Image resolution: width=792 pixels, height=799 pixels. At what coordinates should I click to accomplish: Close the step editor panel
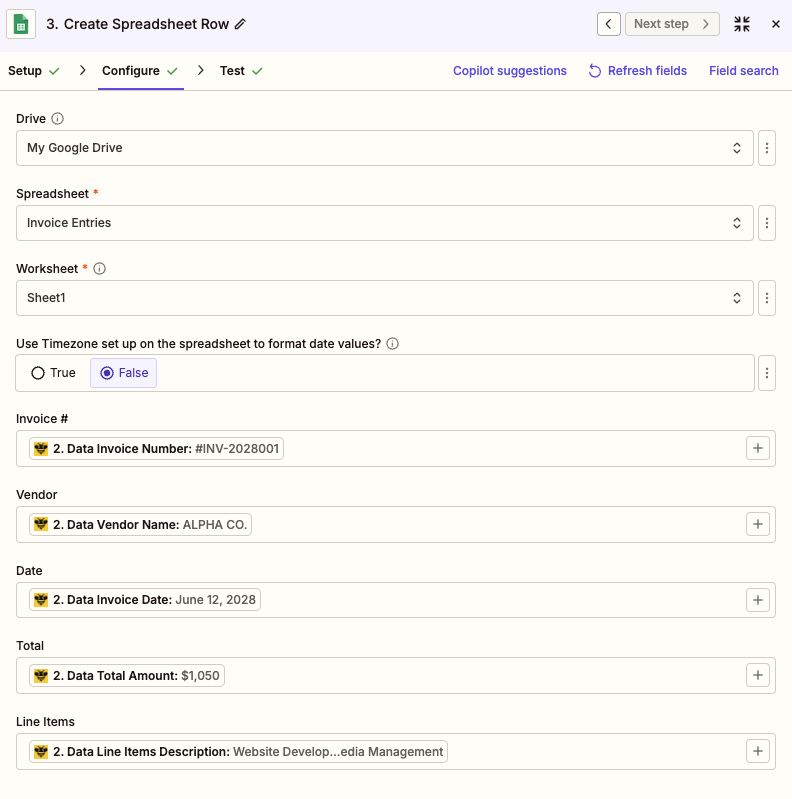coord(776,24)
